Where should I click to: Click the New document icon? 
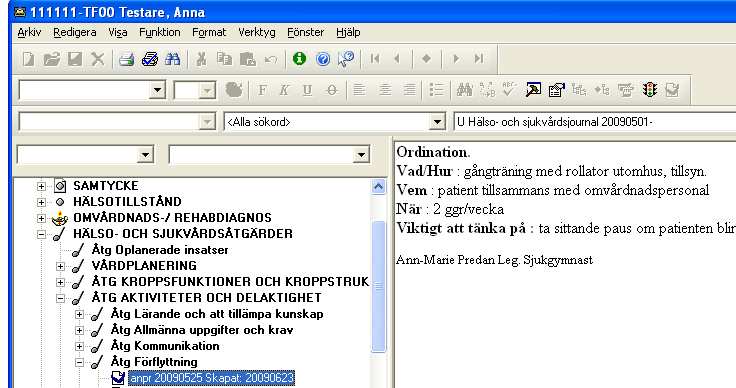[x=29, y=59]
